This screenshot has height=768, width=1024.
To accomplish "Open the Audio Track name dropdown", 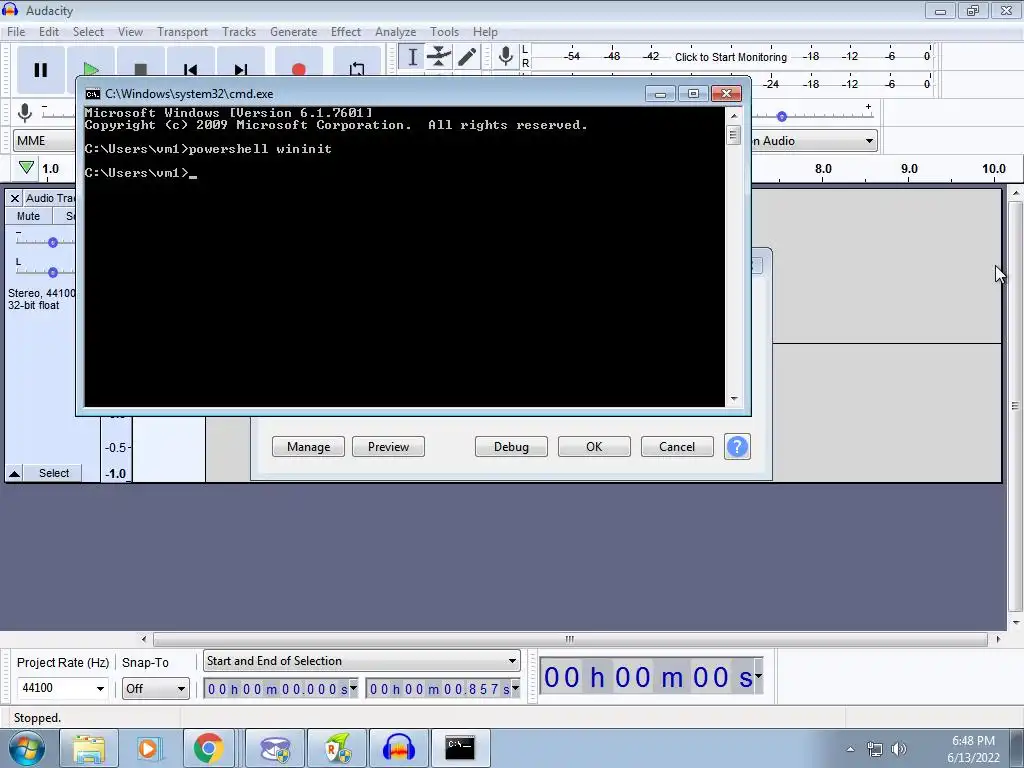I will click(50, 198).
